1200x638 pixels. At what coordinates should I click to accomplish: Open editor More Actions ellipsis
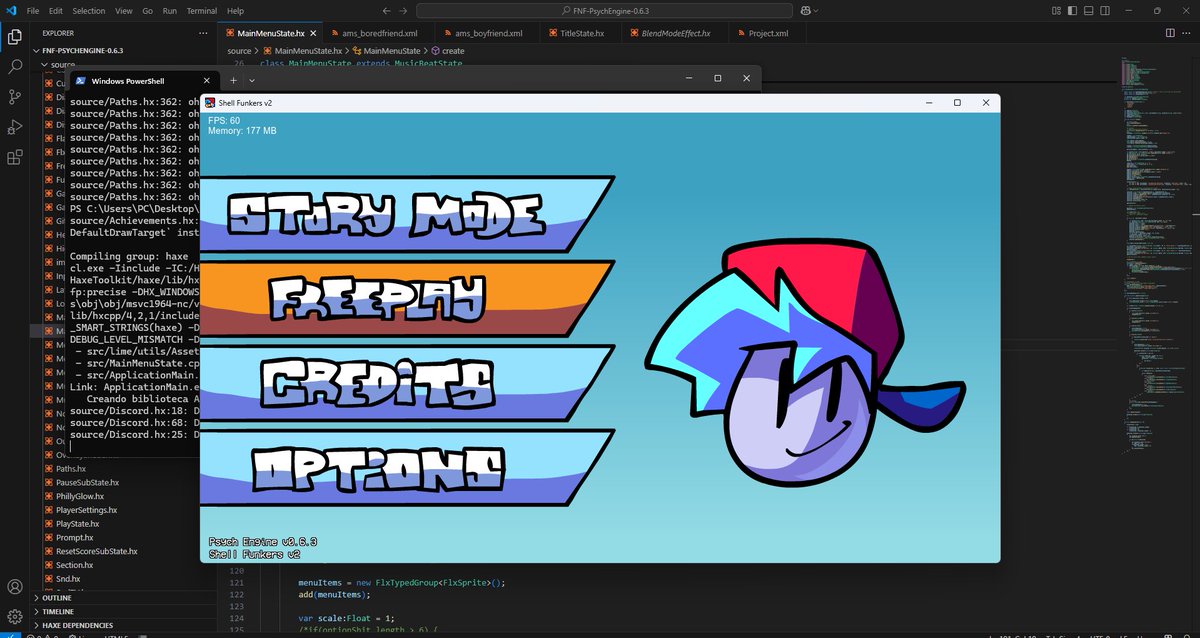[x=1186, y=33]
